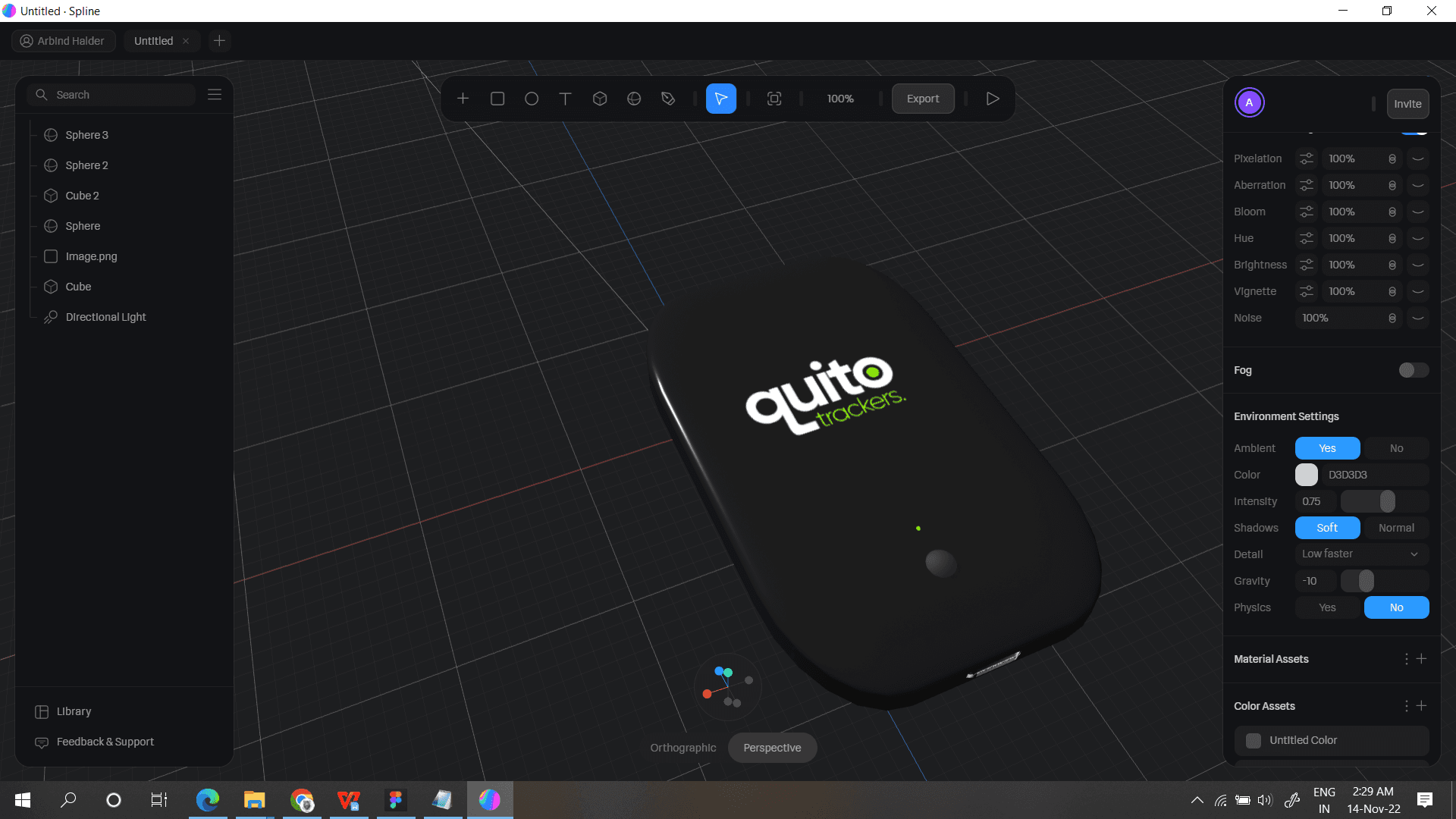The width and height of the screenshot is (1456, 819).
Task: Select the 3D Cube tool
Action: point(600,99)
